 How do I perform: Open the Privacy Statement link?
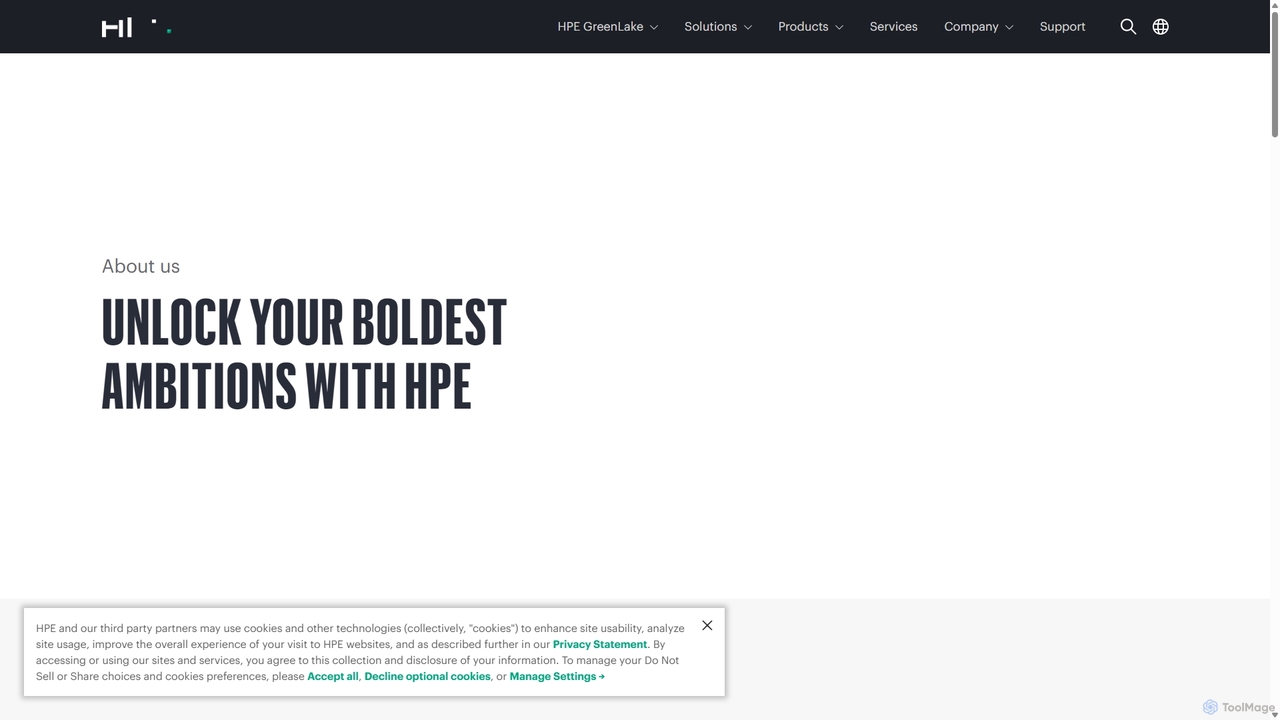coord(600,645)
